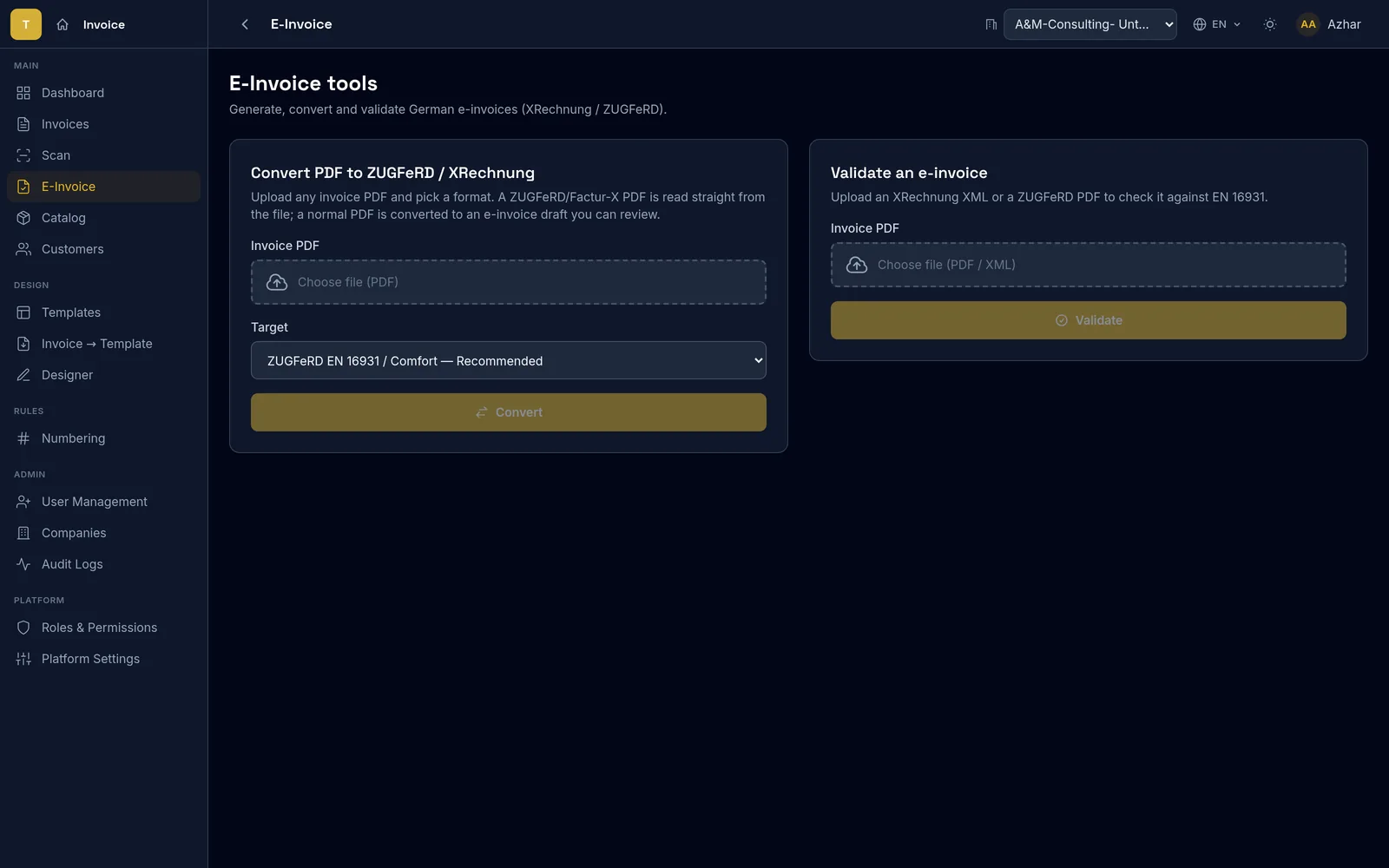This screenshot has width=1389, height=868.
Task: Click the Azhar user name
Action: click(x=1344, y=24)
